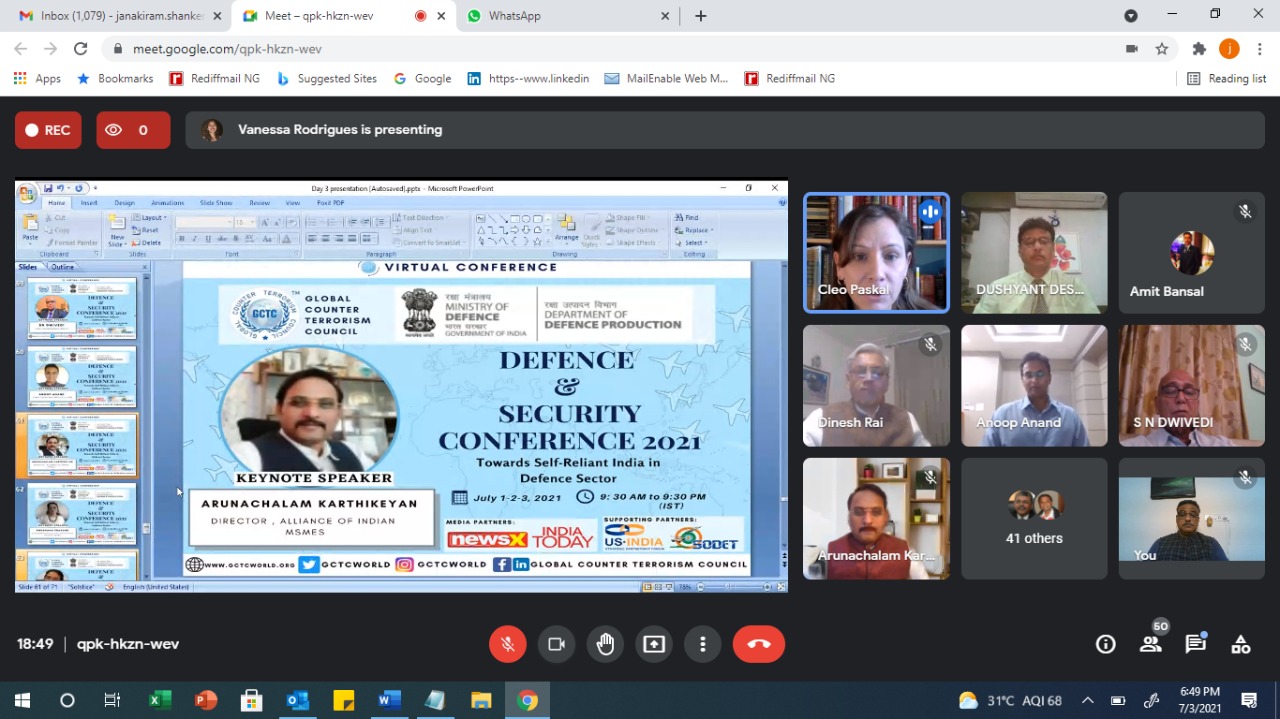Open the Google bookmark
This screenshot has width=1280, height=719.
click(422, 79)
